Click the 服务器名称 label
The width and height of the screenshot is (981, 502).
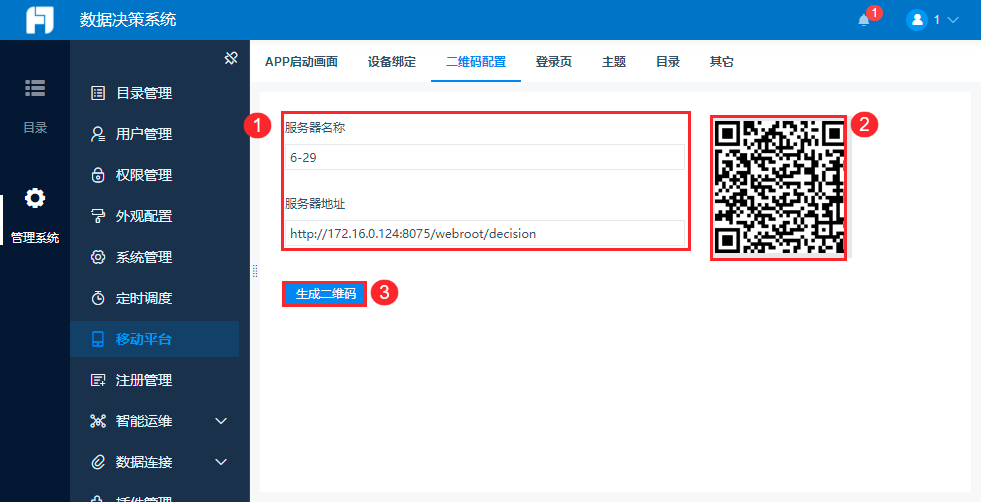click(x=315, y=128)
